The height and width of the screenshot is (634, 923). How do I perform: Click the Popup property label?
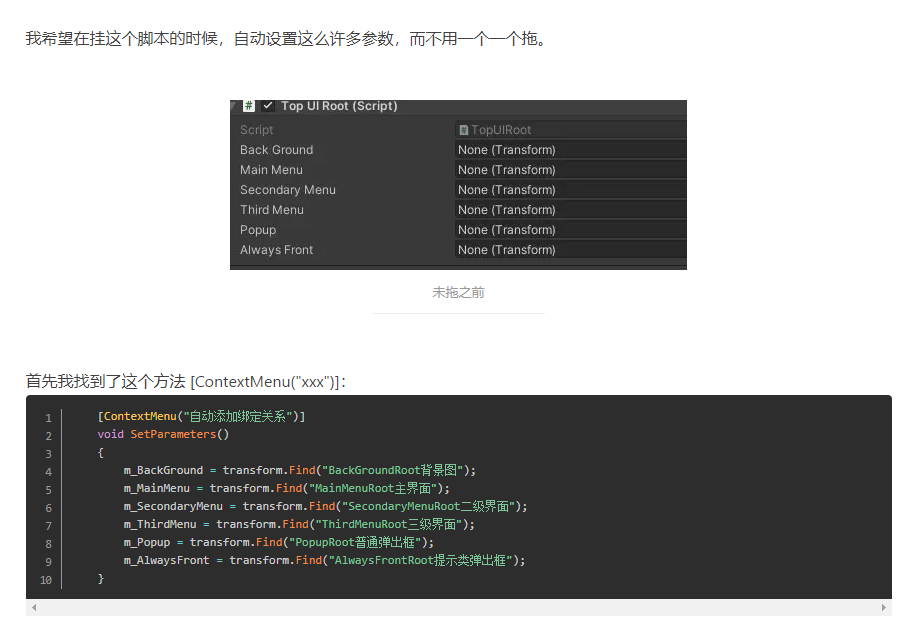pyautogui.click(x=258, y=230)
